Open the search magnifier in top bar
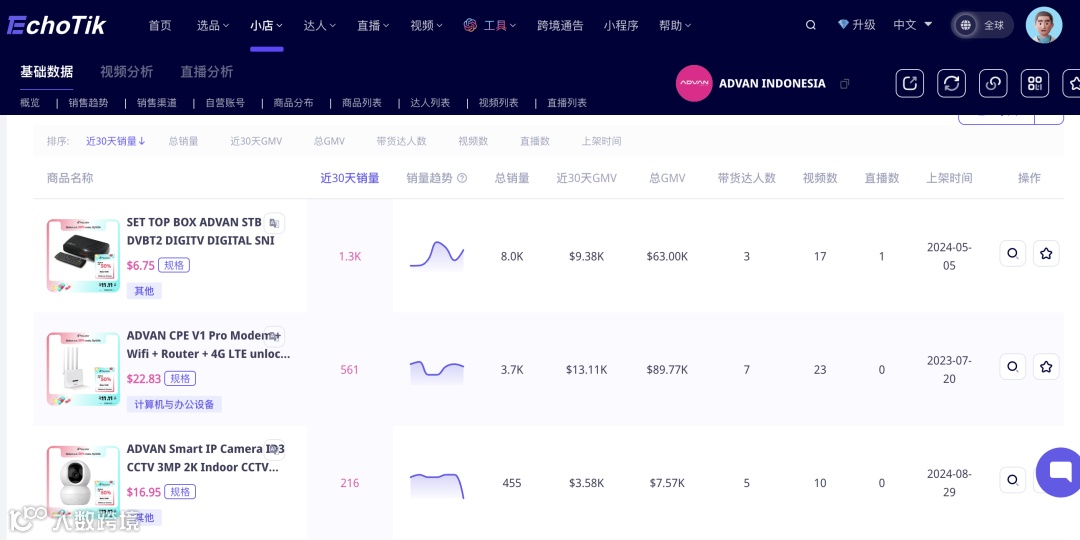The height and width of the screenshot is (540, 1080). pos(811,25)
